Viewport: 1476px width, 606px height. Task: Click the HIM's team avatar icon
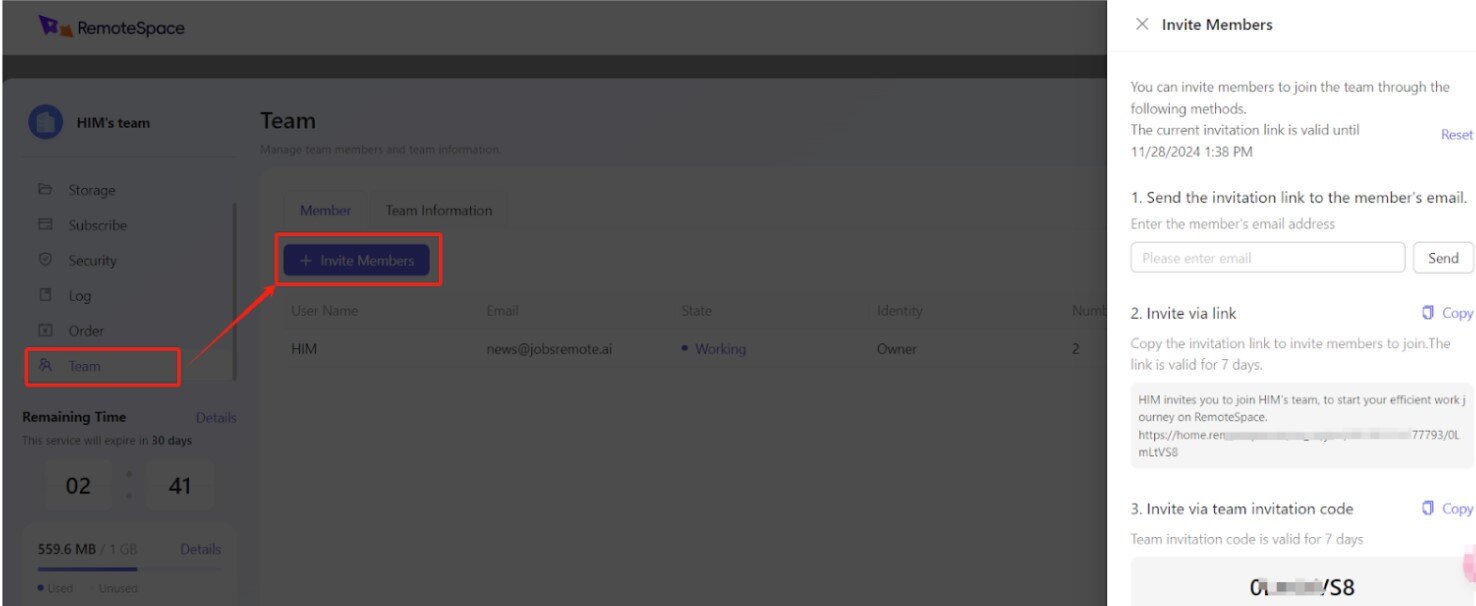pyautogui.click(x=45, y=123)
